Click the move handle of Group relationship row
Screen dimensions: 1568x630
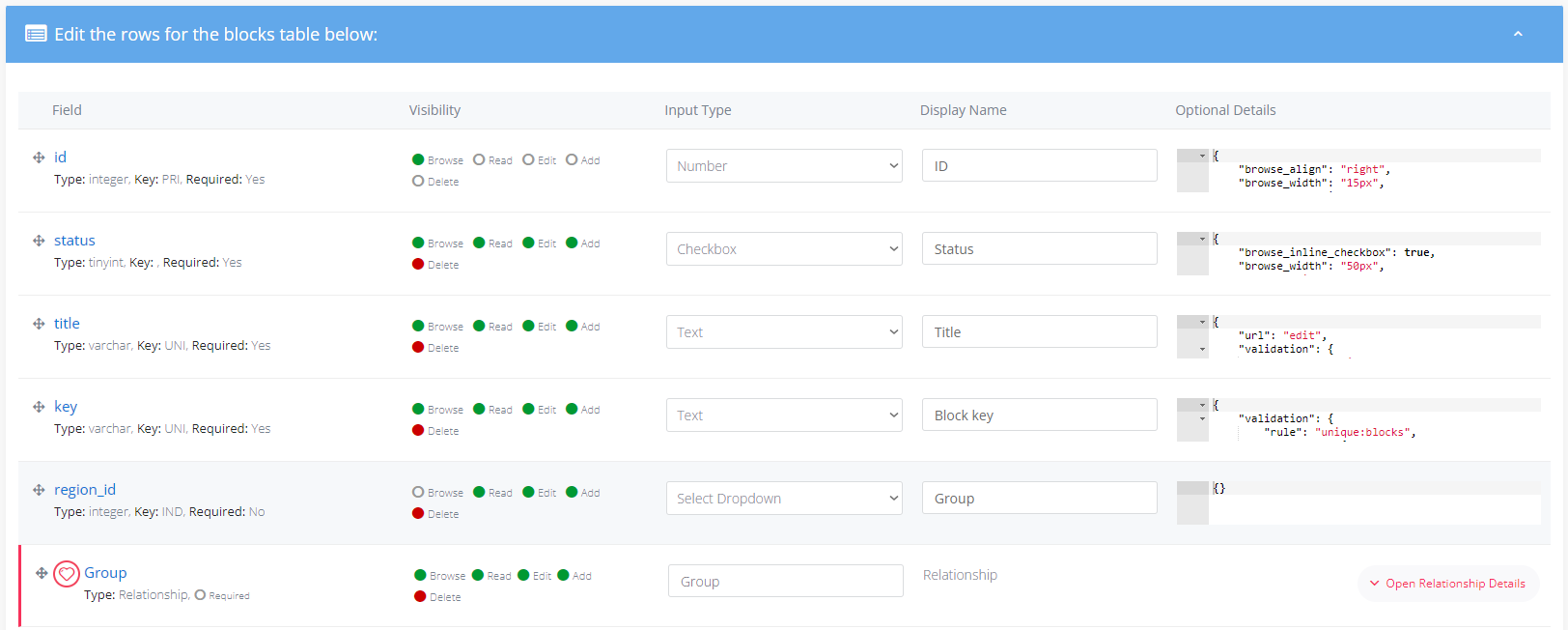coord(42,573)
